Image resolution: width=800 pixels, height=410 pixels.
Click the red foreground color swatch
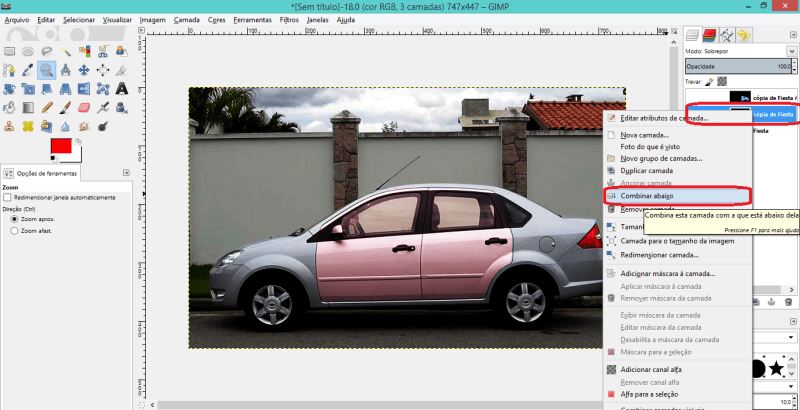(x=61, y=146)
